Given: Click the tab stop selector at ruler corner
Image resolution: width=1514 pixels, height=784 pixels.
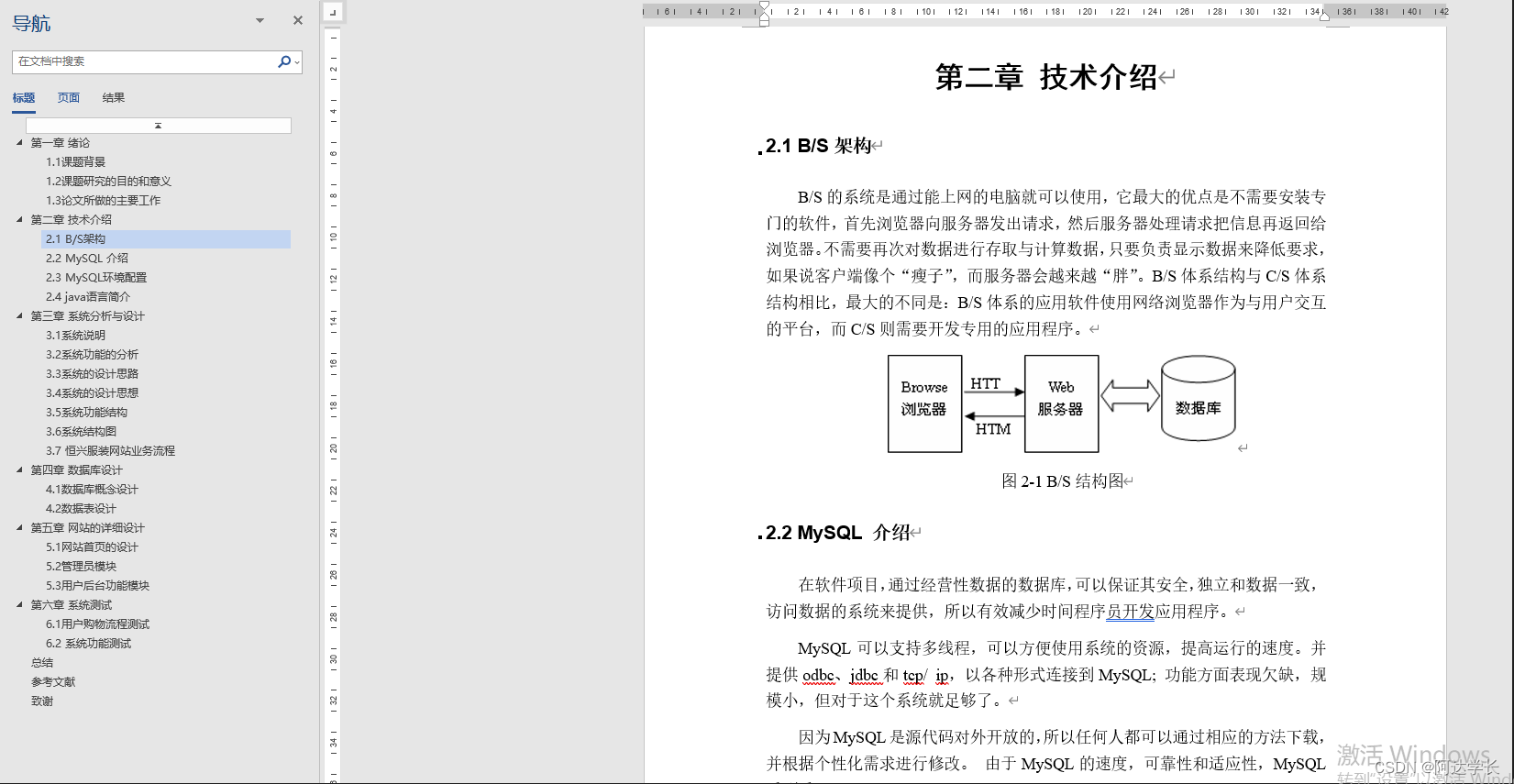Looking at the screenshot, I should tap(333, 12).
